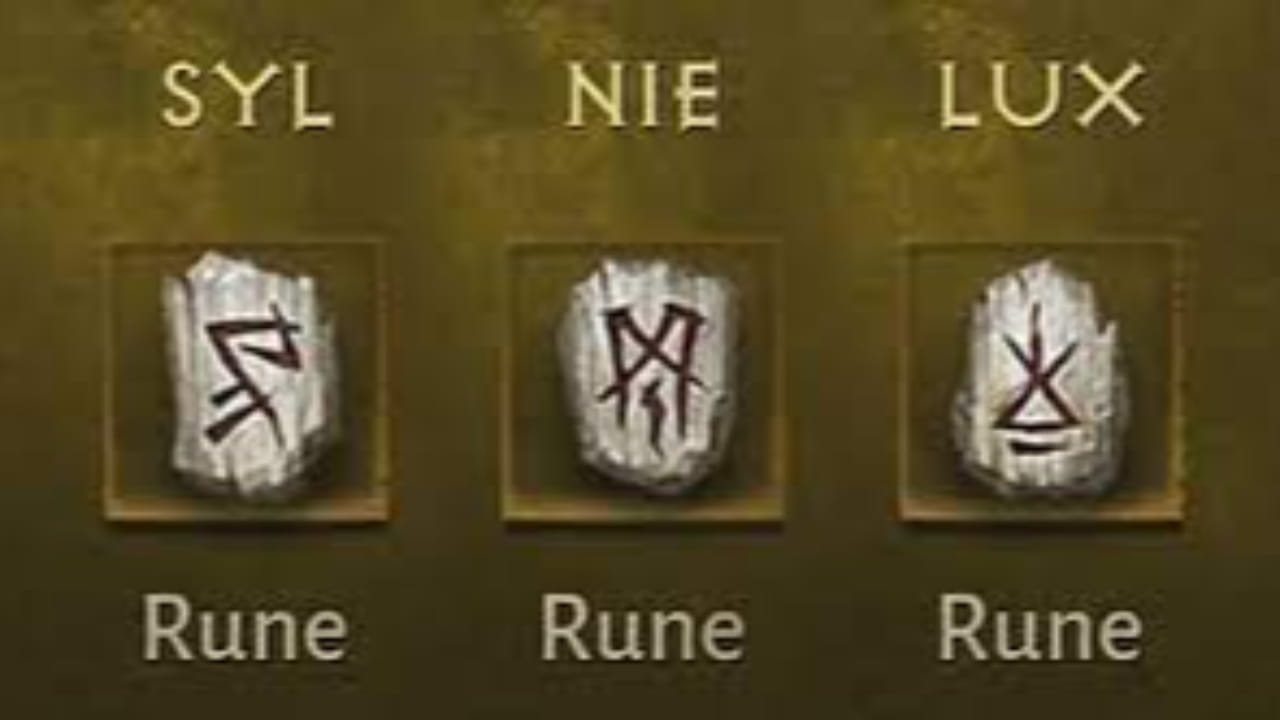Click the Rune label below NIE stone

(x=643, y=630)
